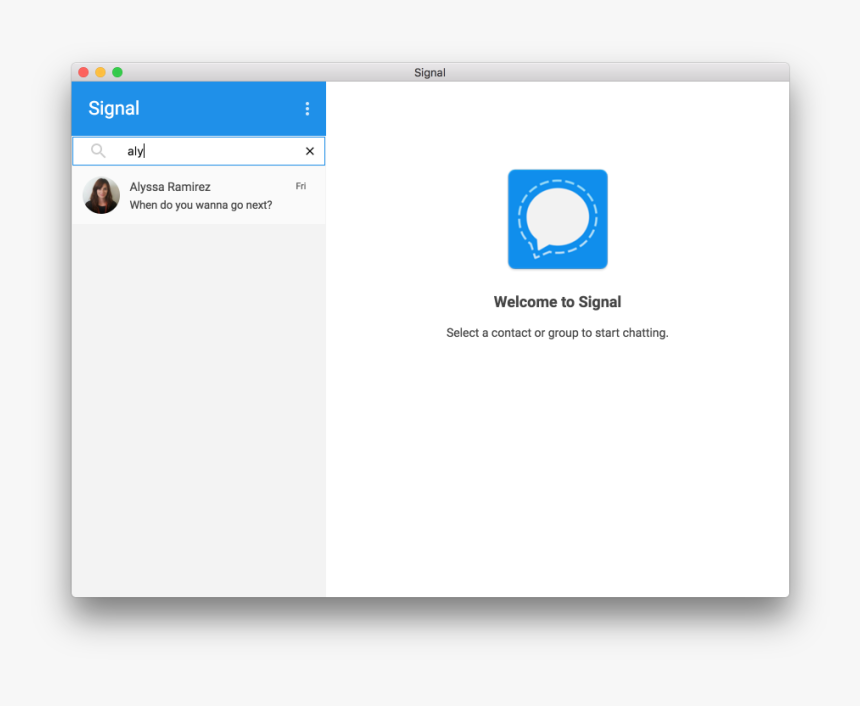Click the magnifying glass search icon
860x706 pixels.
pyautogui.click(x=98, y=151)
